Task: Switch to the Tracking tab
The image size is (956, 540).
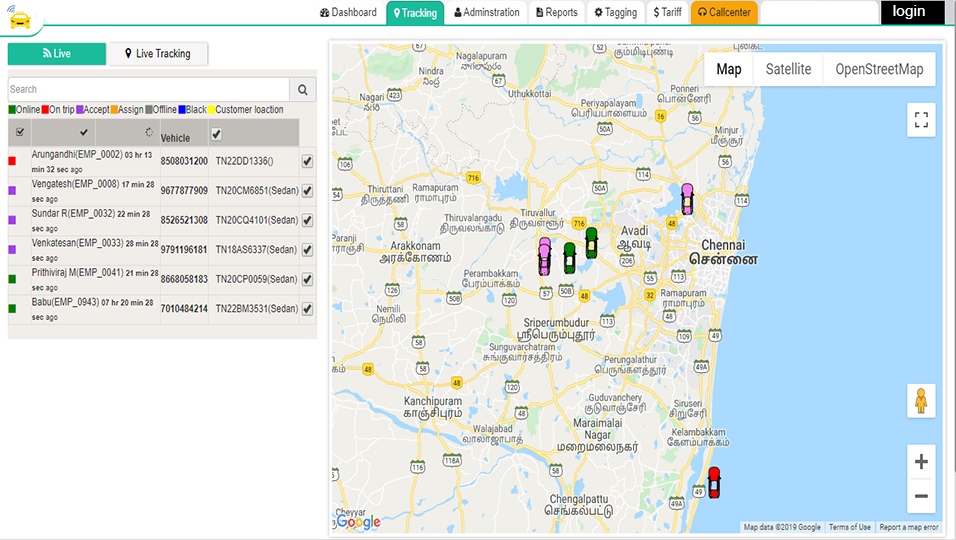Action: coord(415,13)
